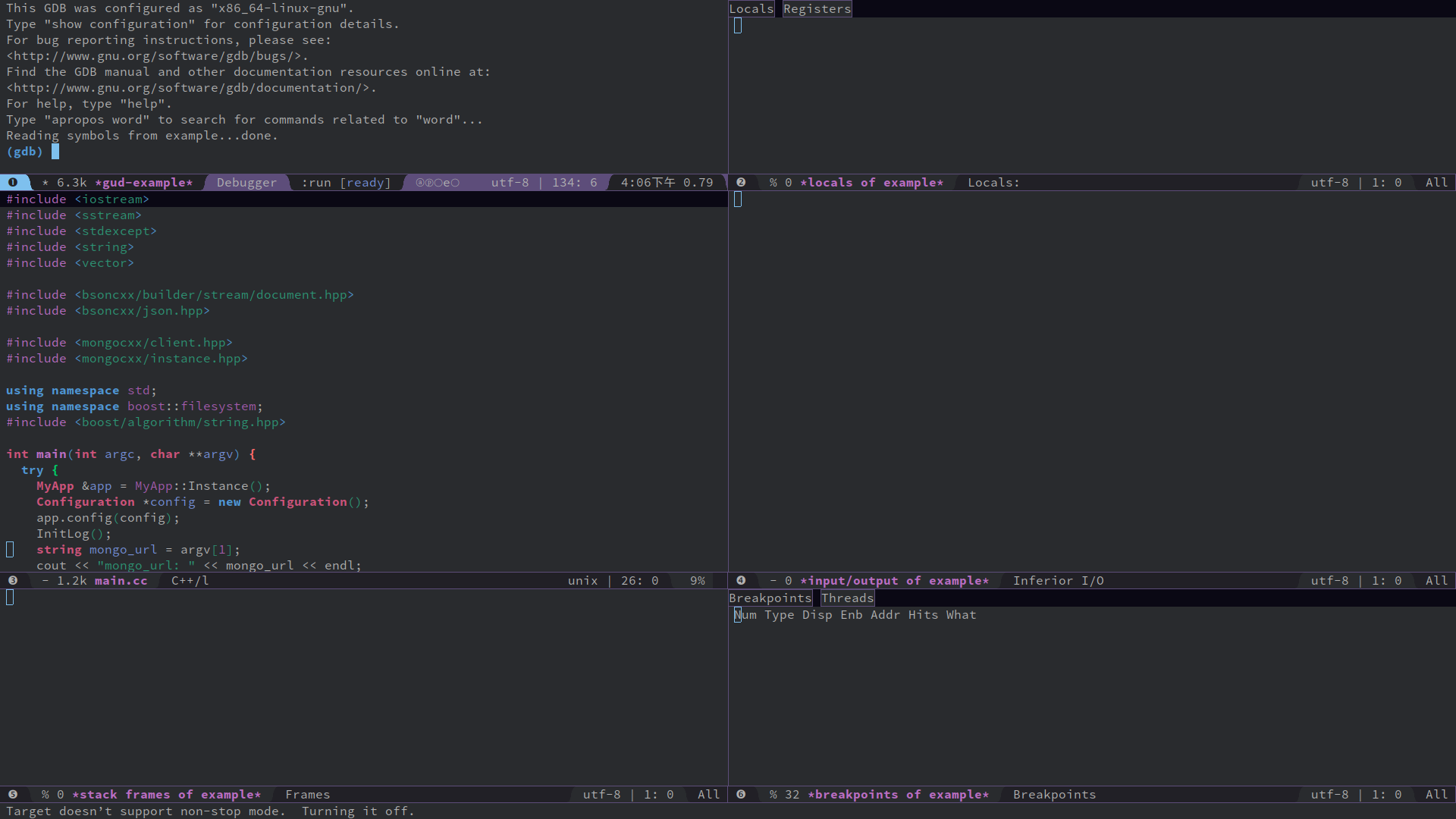This screenshot has width=1456, height=819.
Task: Click the read-only % indicator in locals mode line
Action: click(773, 183)
